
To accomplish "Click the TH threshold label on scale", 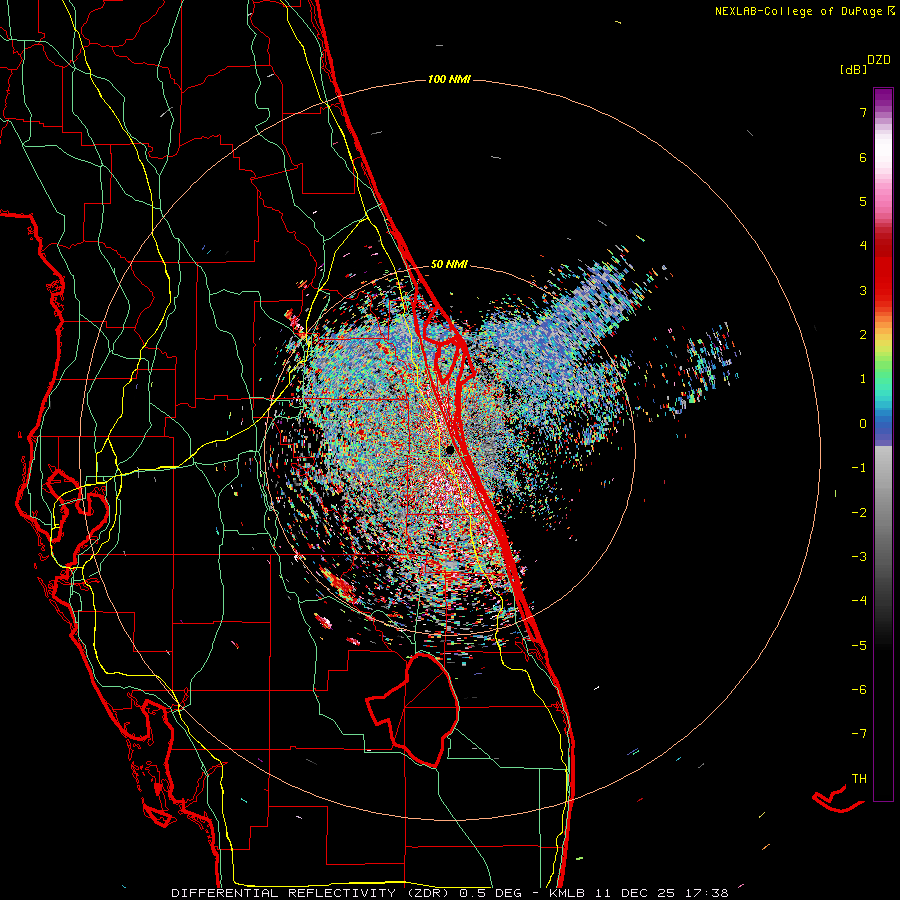I will click(859, 779).
